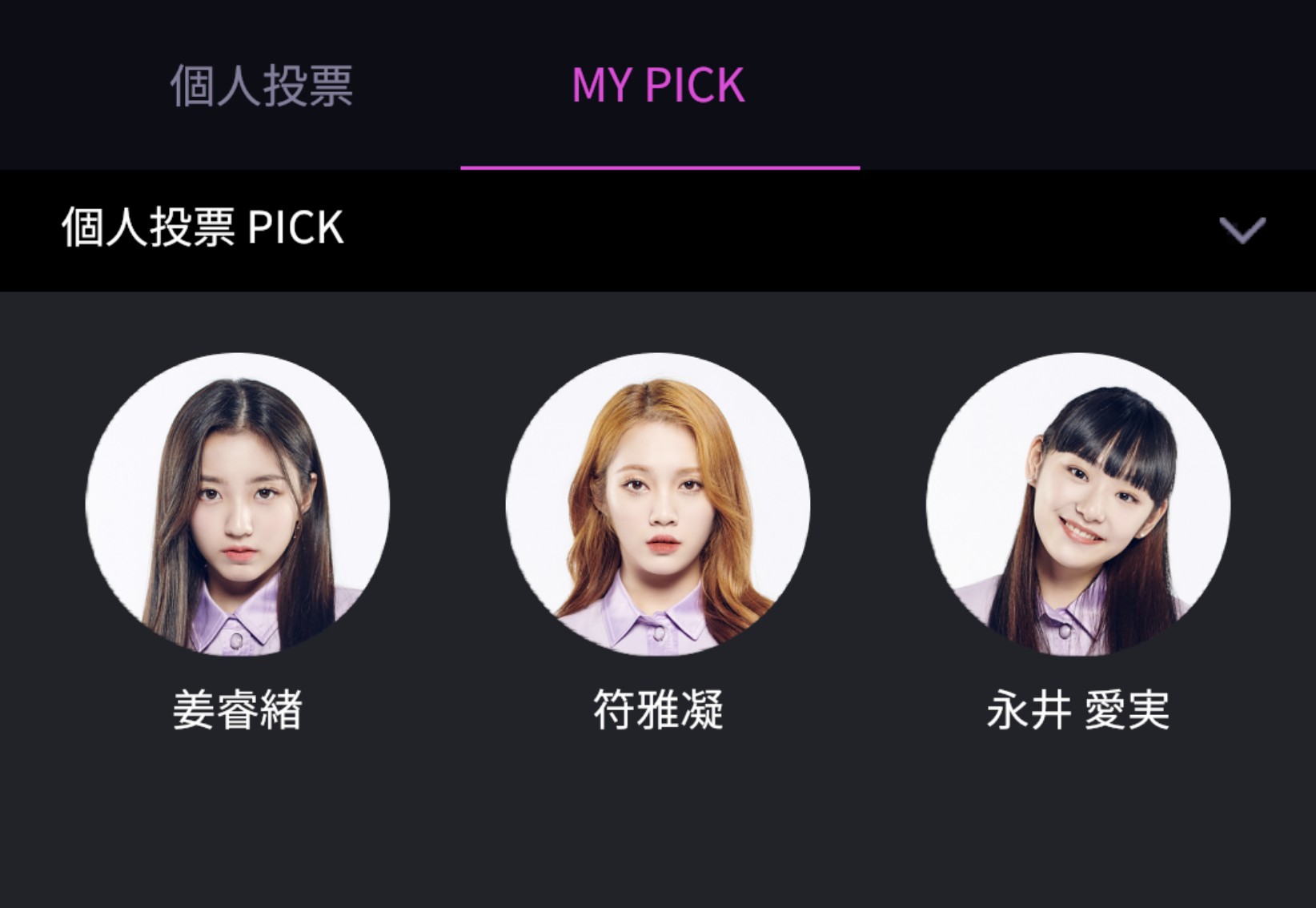
Task: Click the down arrow icon in the black bar
Action: [x=1242, y=230]
